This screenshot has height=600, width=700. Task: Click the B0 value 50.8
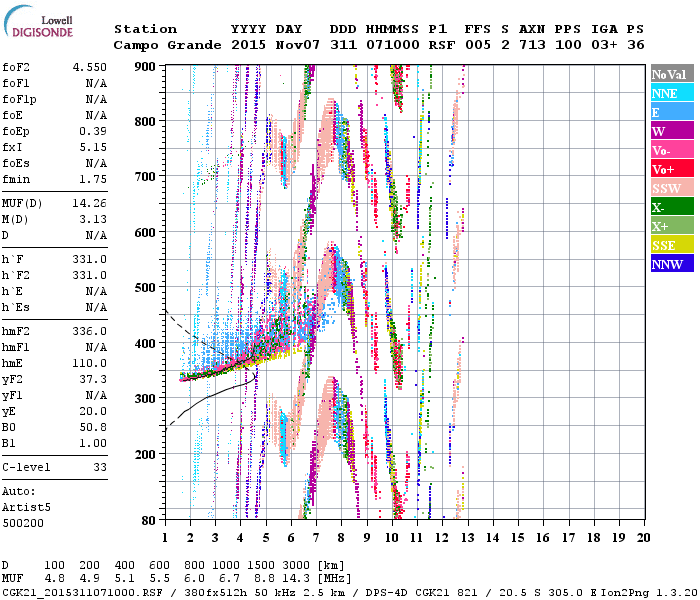pyautogui.click(x=93, y=427)
